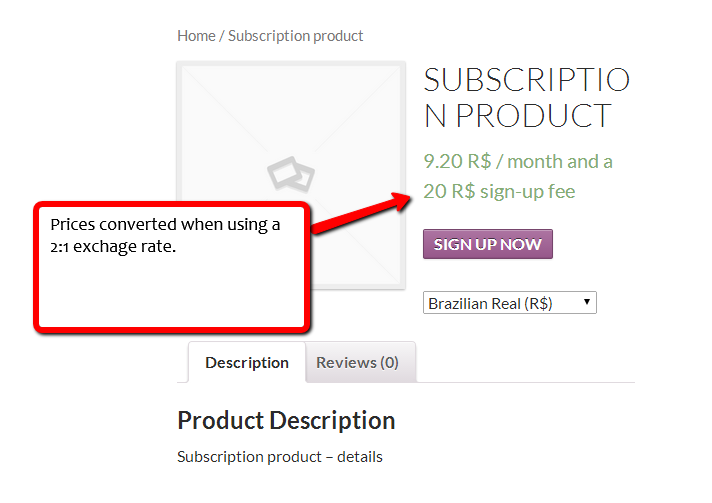Viewport: 712px width, 503px height.
Task: Click the placeholder picture icon in product image
Action: click(x=291, y=177)
